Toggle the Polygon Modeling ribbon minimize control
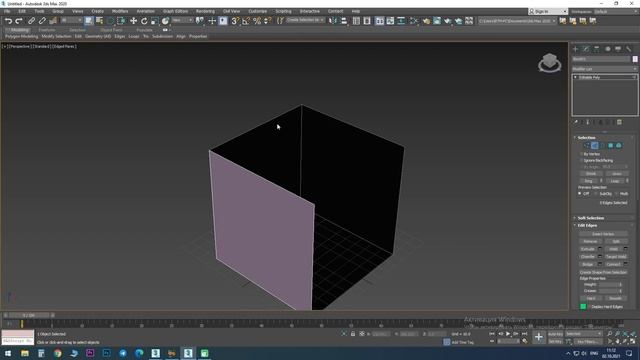The height and width of the screenshot is (360, 640). 165,30
